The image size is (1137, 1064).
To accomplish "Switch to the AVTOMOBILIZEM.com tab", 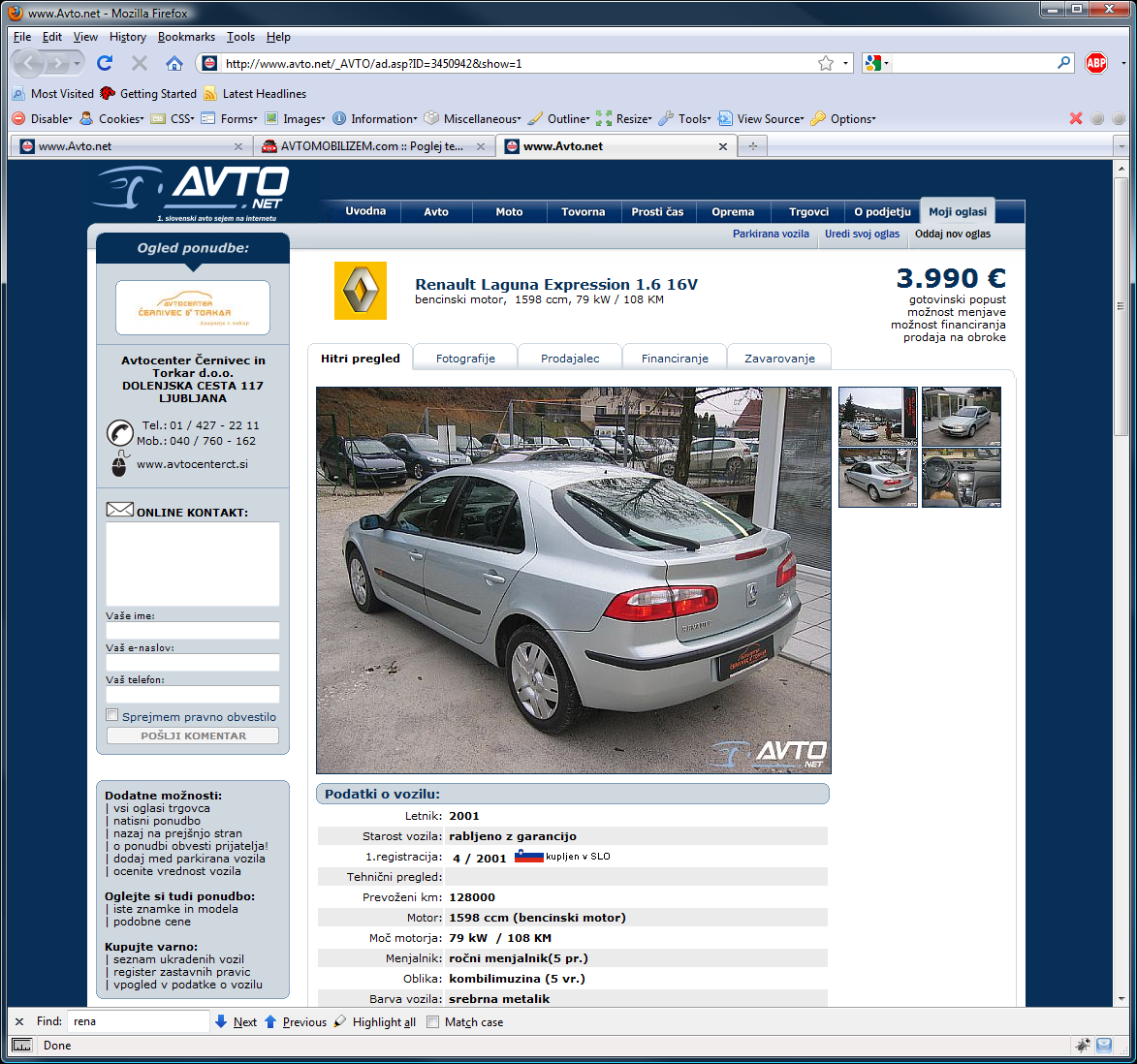I will tap(373, 146).
